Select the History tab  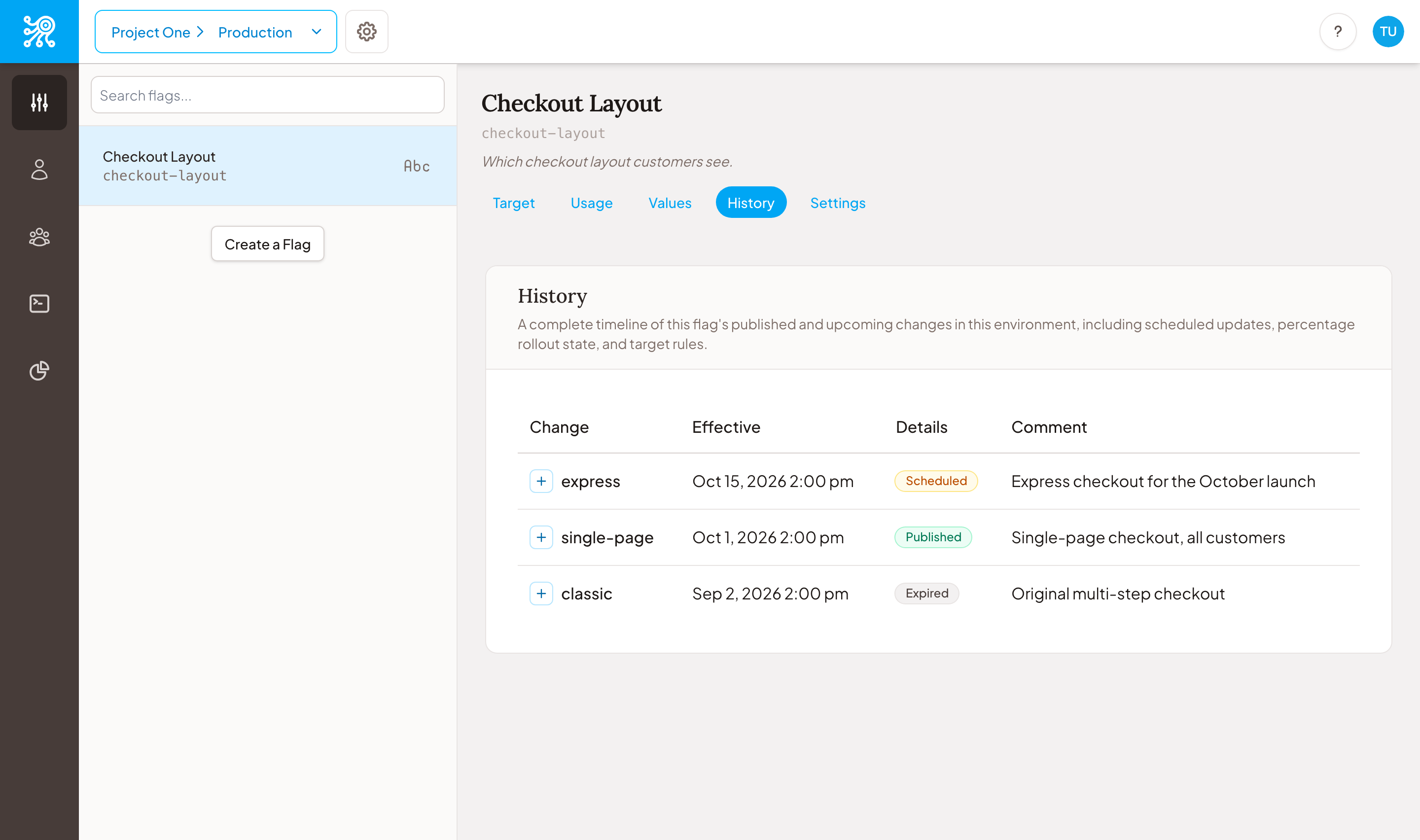pyautogui.click(x=750, y=203)
